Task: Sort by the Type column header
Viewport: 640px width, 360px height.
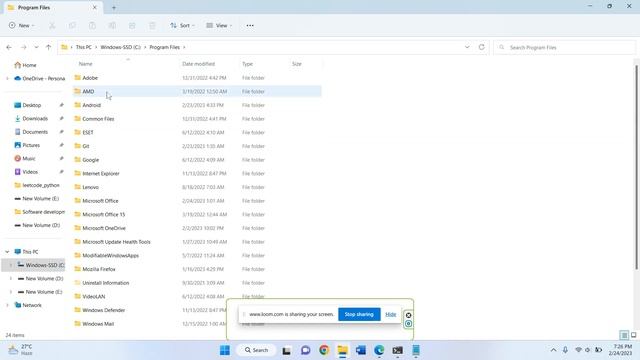Action: (x=247, y=64)
